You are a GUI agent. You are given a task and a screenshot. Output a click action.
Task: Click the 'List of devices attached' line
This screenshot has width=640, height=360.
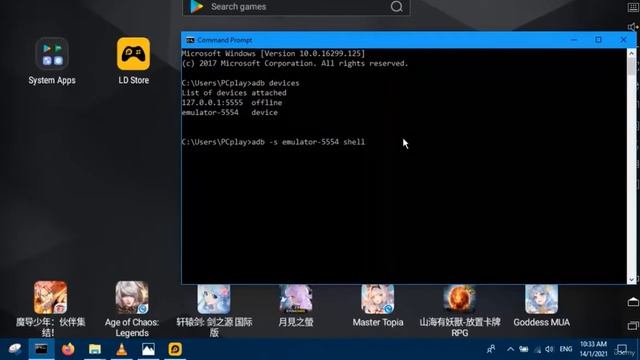(234, 93)
